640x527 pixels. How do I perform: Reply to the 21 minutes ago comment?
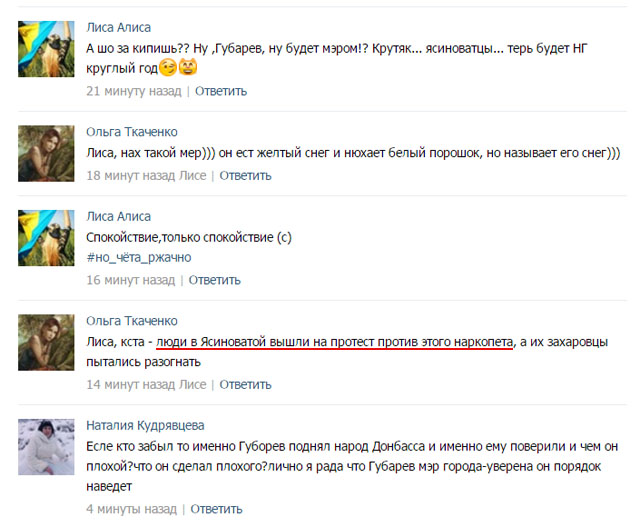pyautogui.click(x=221, y=91)
